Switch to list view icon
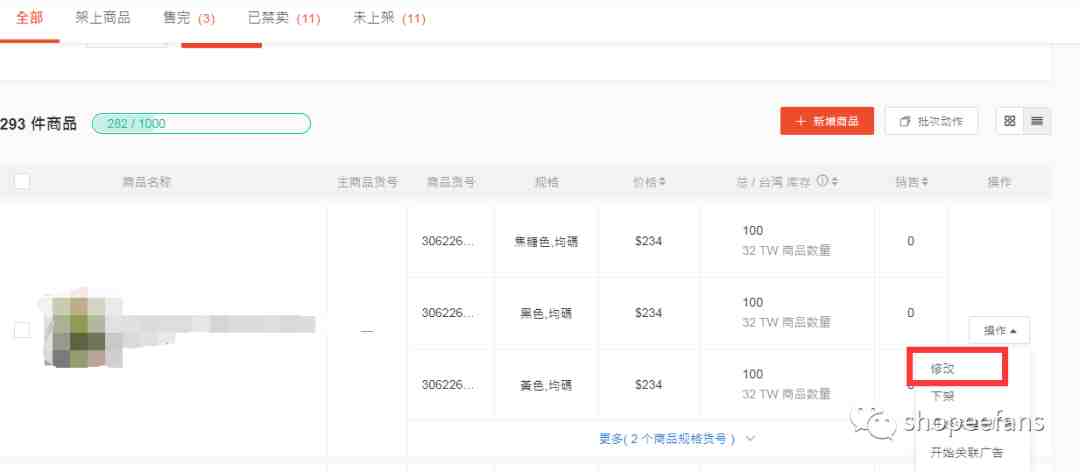 pyautogui.click(x=1037, y=121)
